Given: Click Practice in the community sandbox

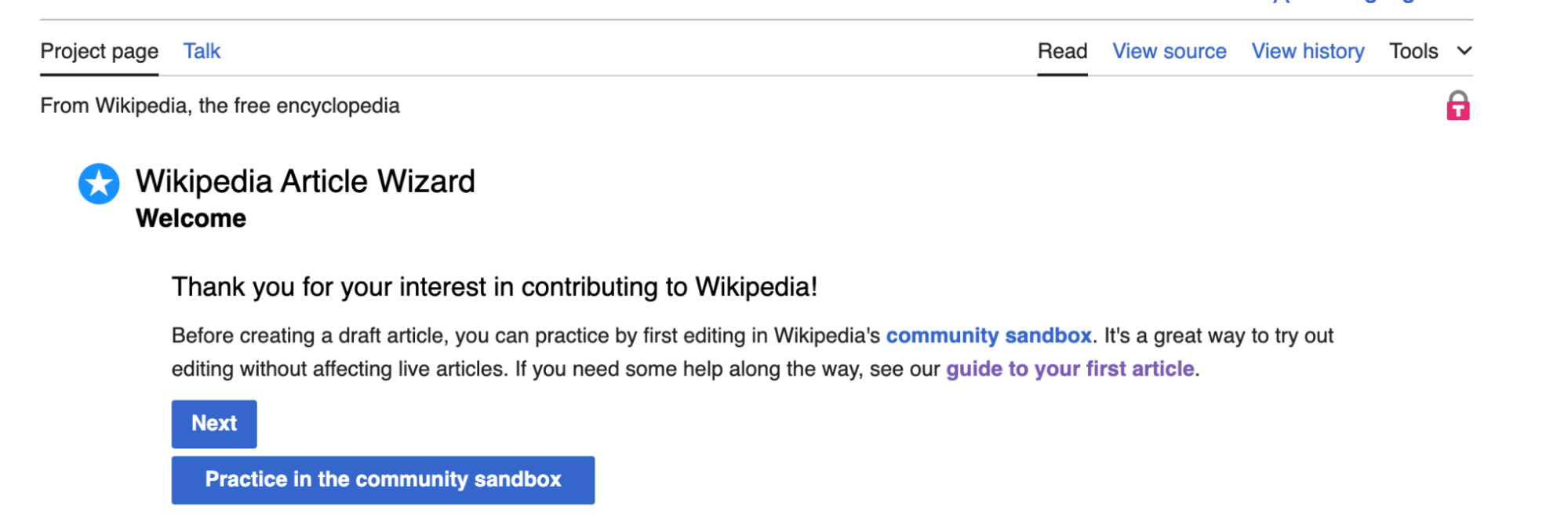Looking at the screenshot, I should (383, 479).
